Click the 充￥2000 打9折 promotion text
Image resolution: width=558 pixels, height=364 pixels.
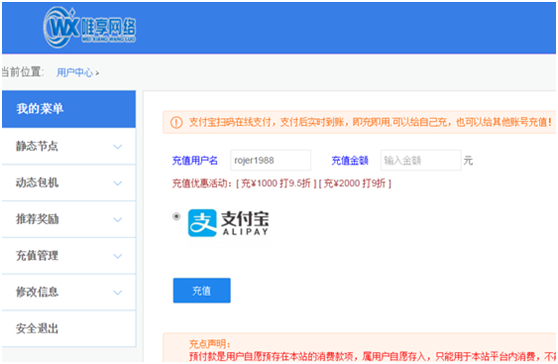coord(355,184)
